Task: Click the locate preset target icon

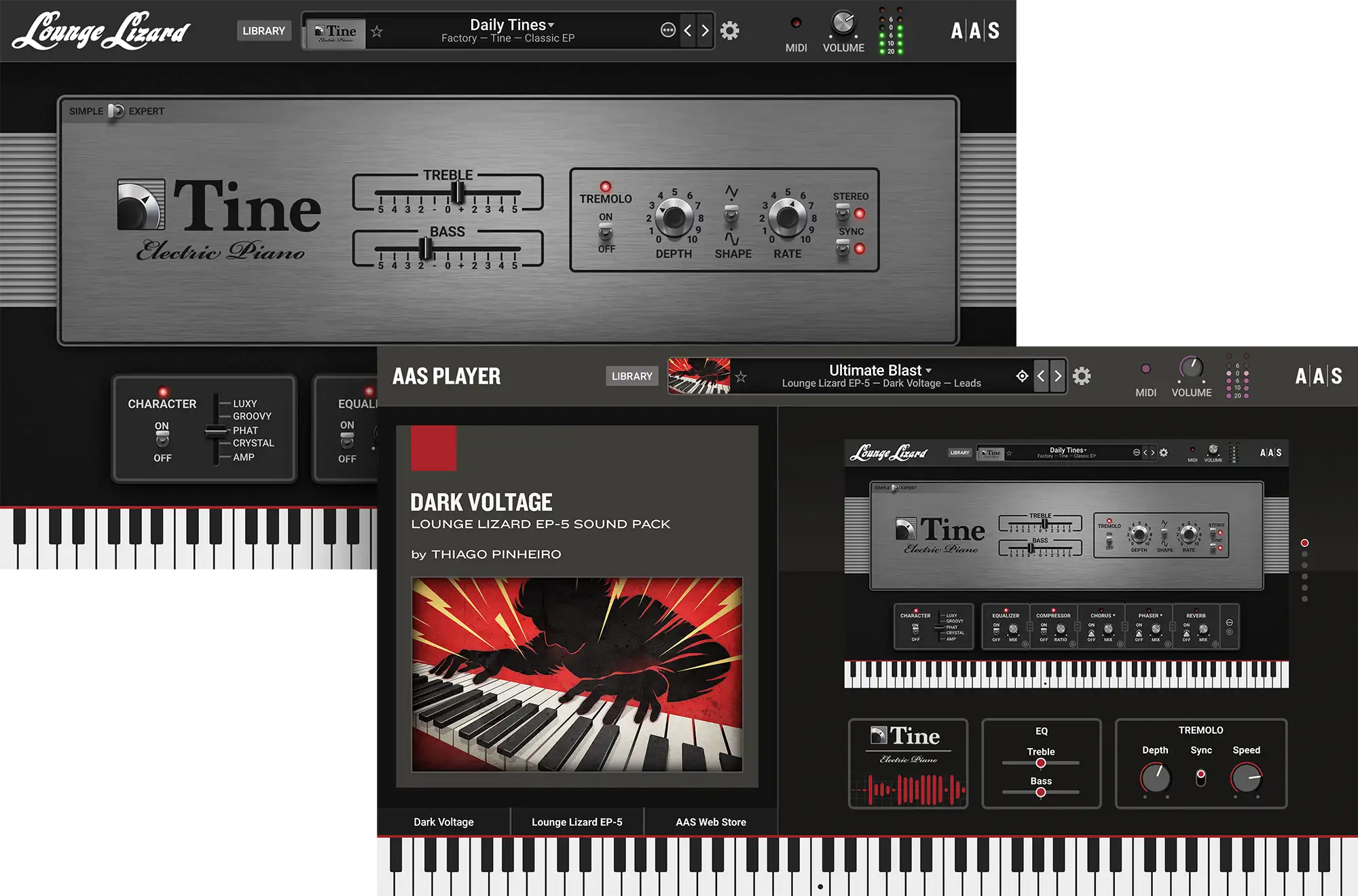Action: 1022,376
